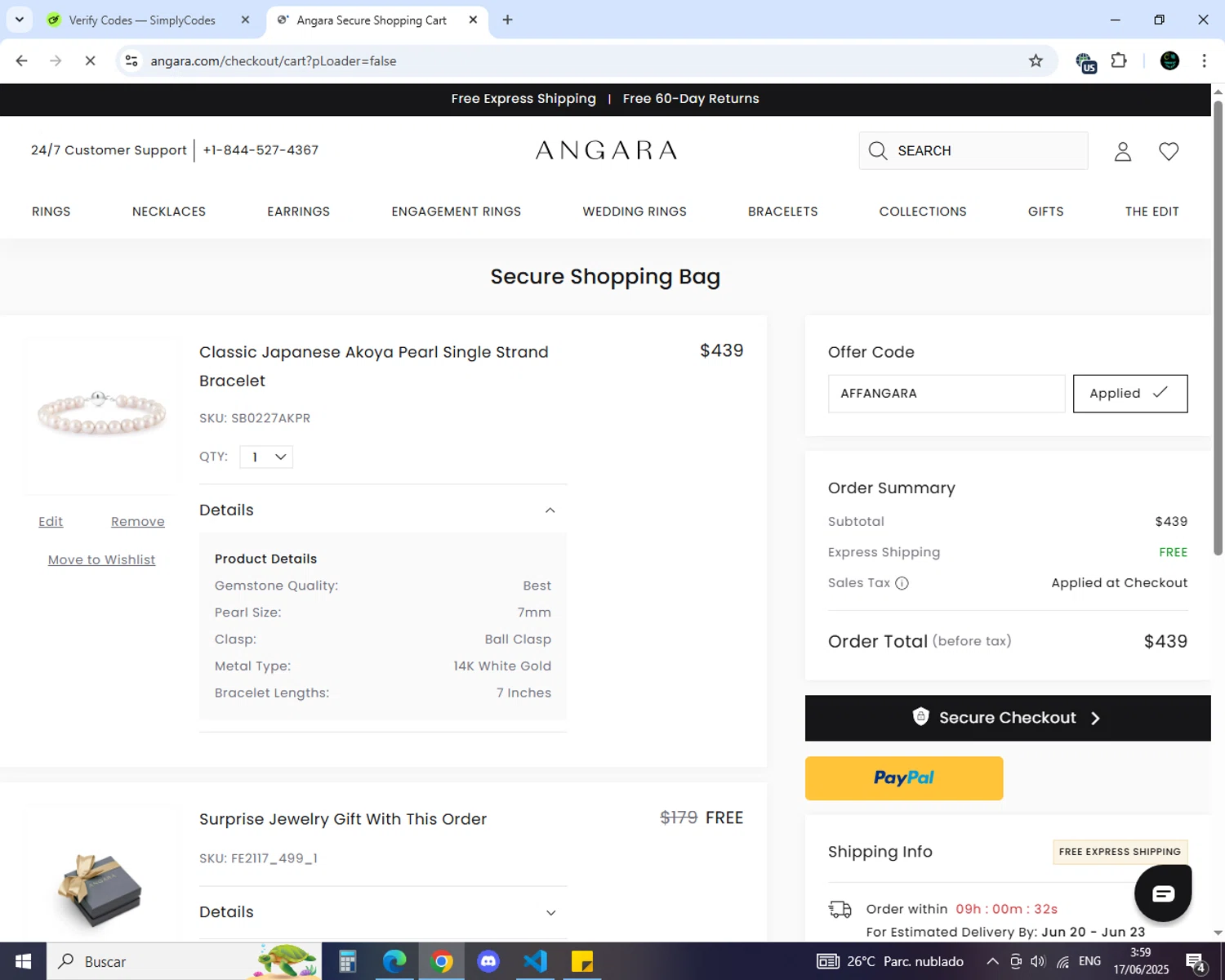Open the Classic Japanese Akoya Pearl product title

pos(374,367)
